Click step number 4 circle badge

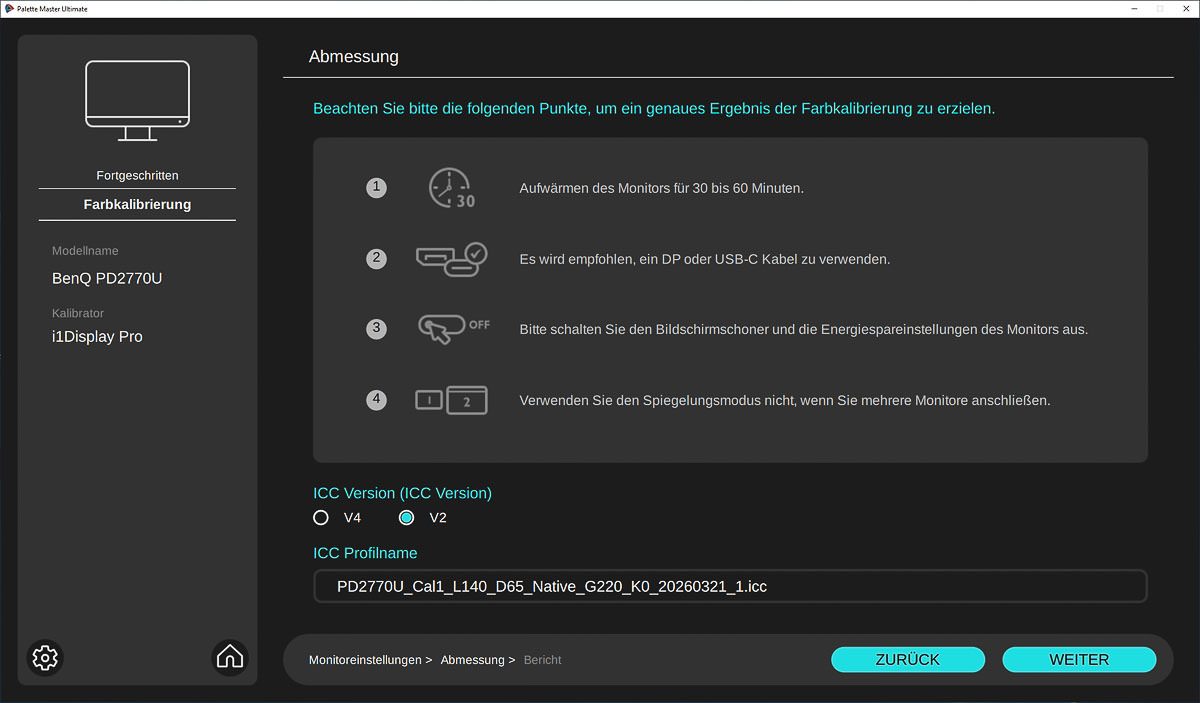click(x=376, y=400)
